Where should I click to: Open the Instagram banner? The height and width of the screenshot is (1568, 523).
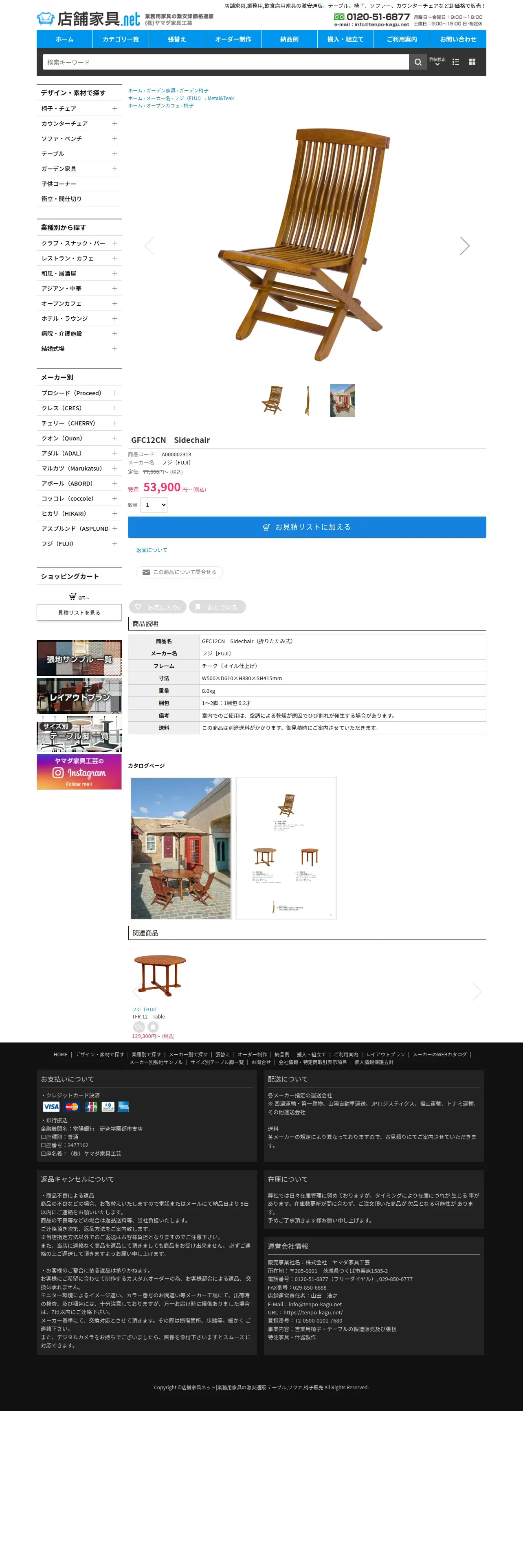(x=79, y=772)
